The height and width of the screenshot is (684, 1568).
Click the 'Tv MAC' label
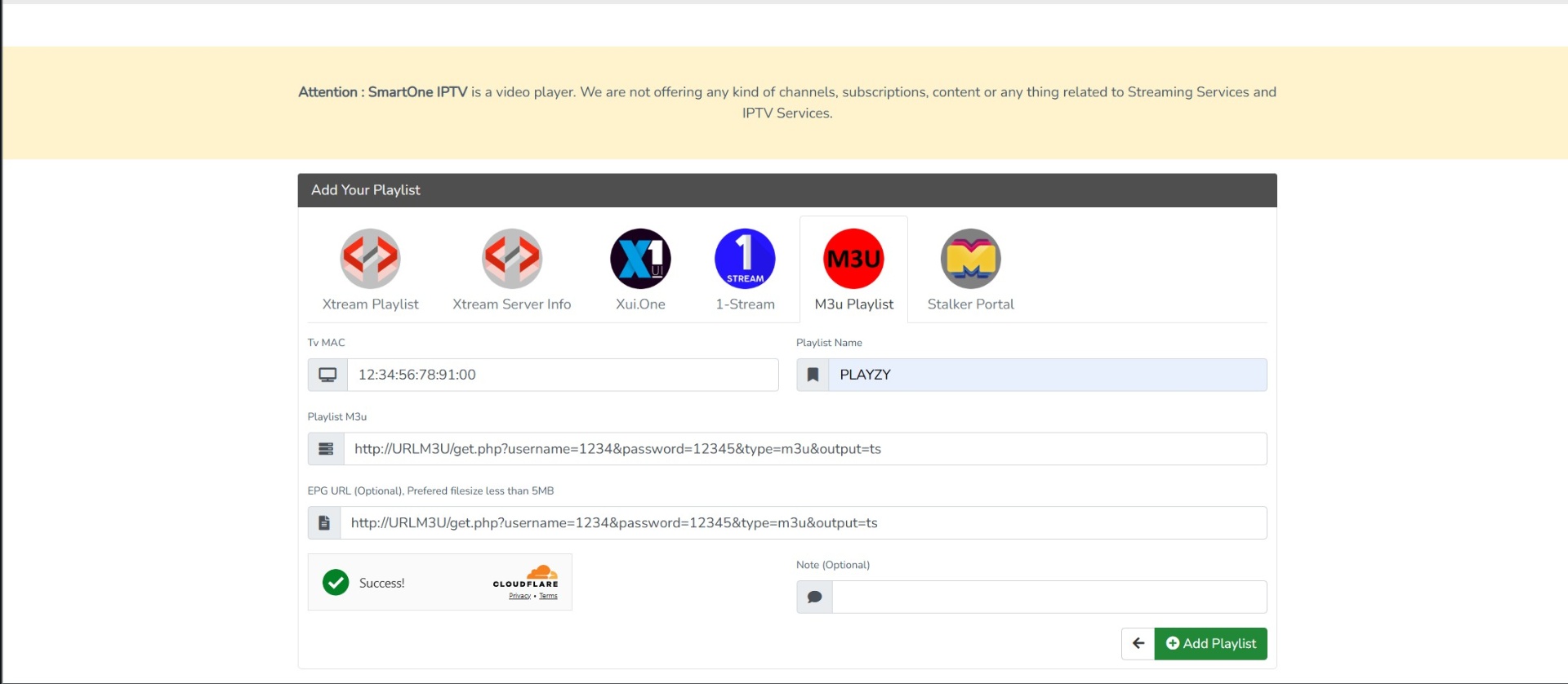tap(326, 343)
